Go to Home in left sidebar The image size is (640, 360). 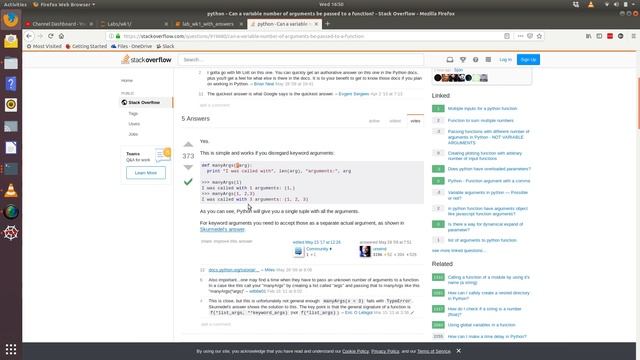127,80
